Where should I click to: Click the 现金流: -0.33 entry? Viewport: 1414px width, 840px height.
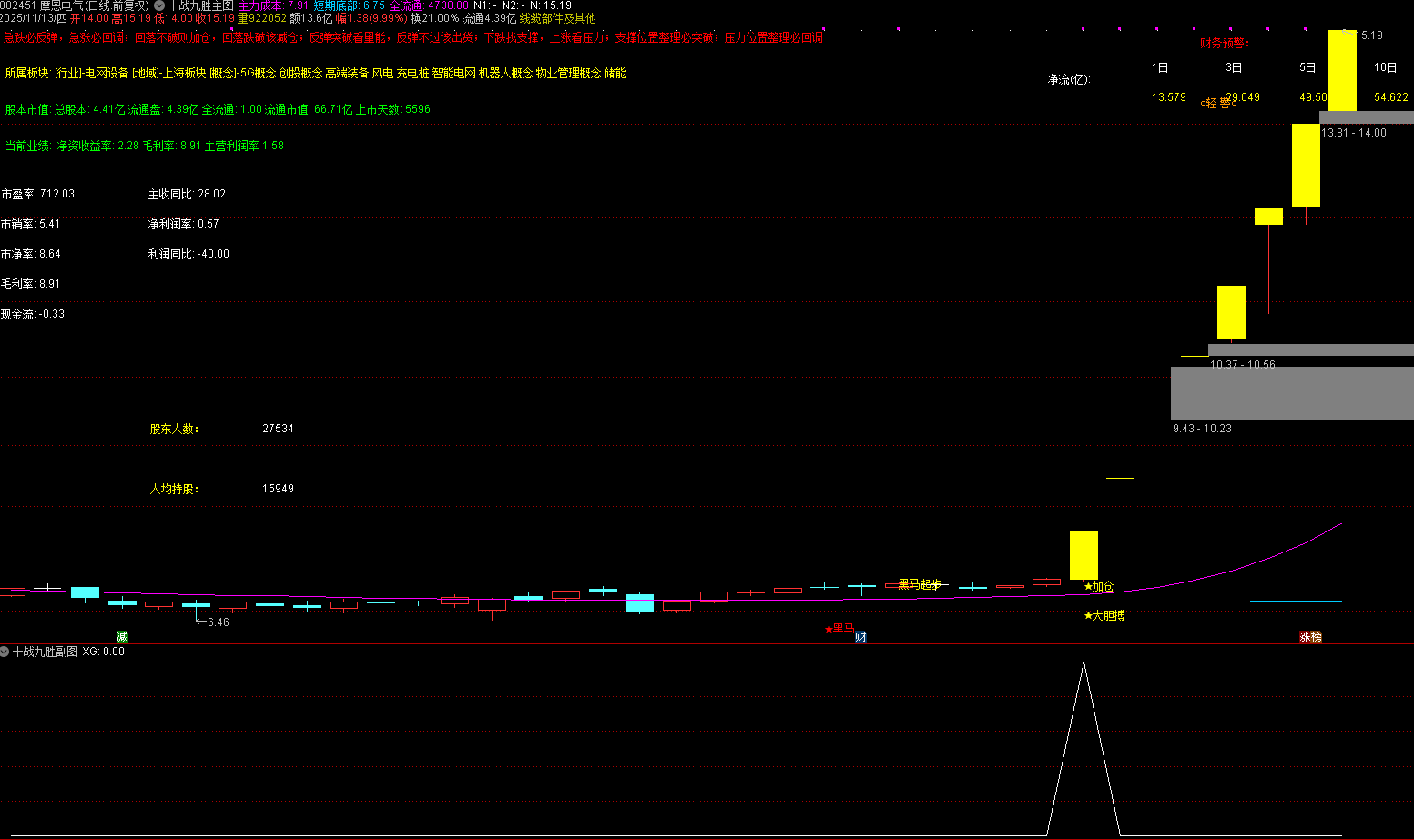33,314
